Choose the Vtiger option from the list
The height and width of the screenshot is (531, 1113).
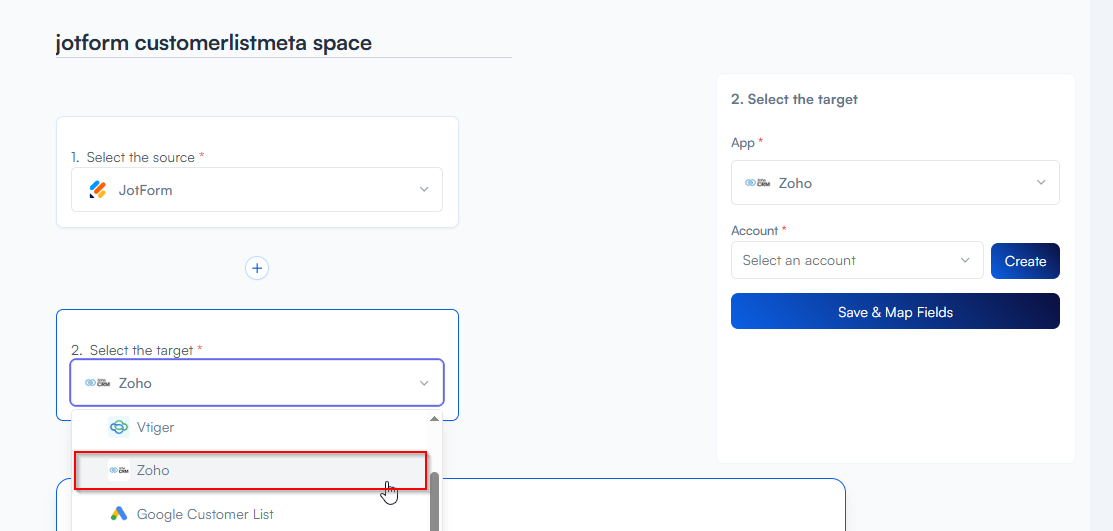155,427
